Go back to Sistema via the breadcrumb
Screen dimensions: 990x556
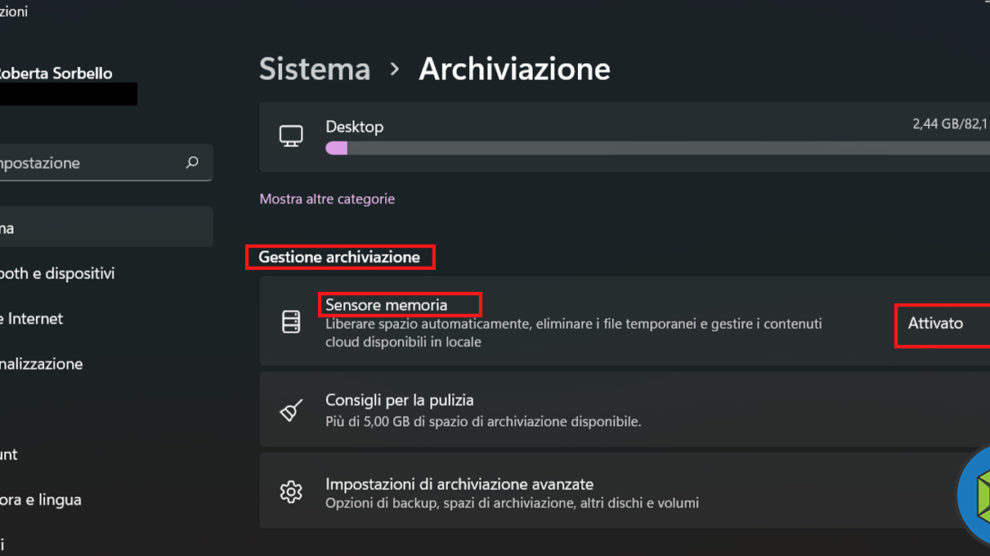click(x=315, y=69)
